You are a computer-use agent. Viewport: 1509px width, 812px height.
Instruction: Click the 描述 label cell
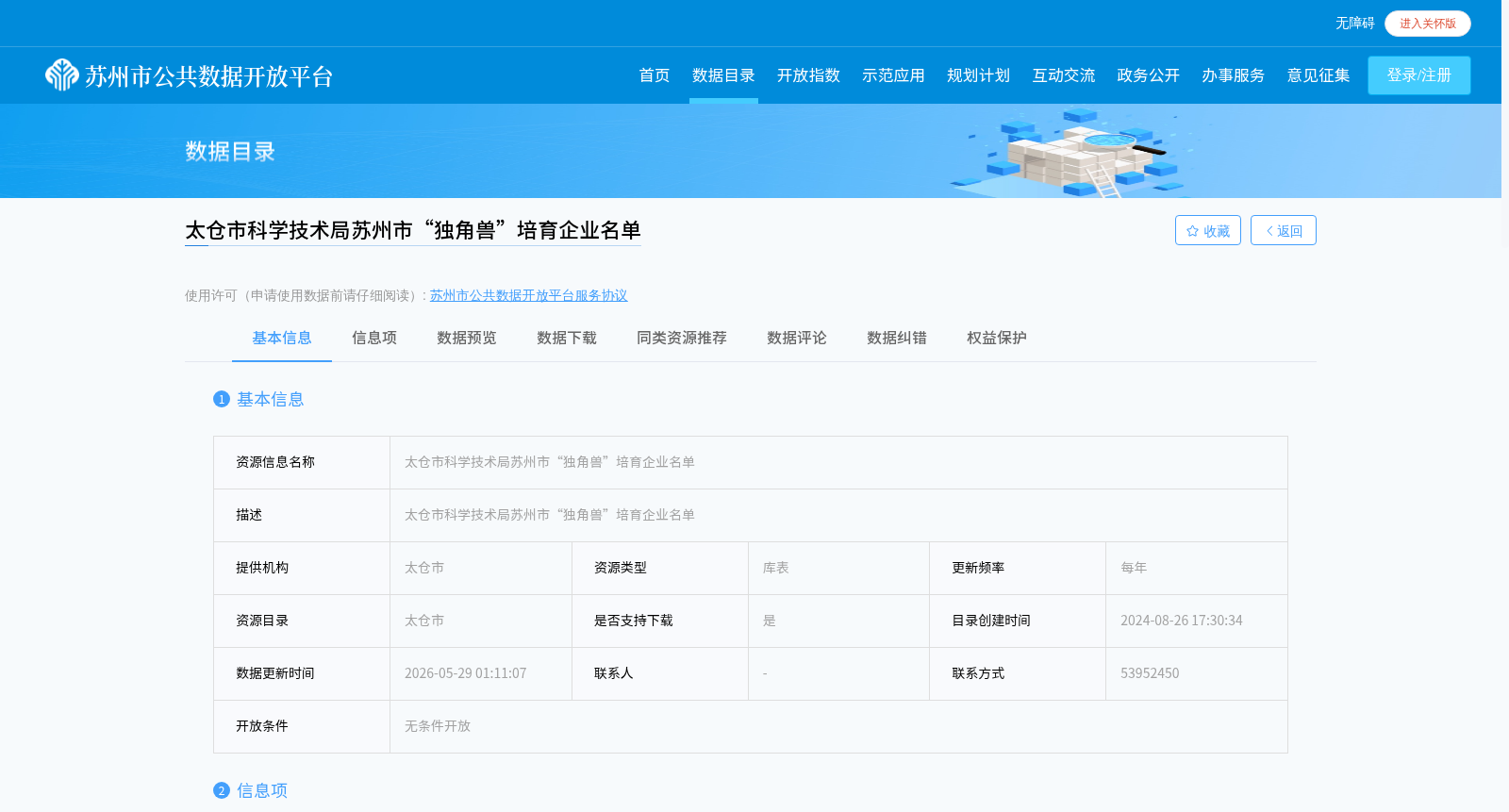(302, 515)
